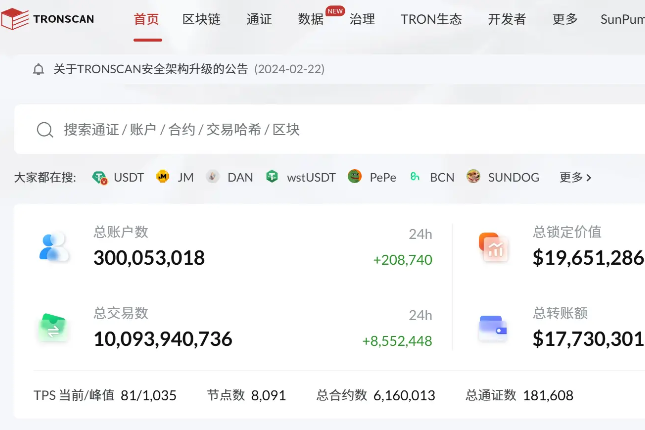The image size is (645, 430).
Task: Open the 更多 navigation menu
Action: (x=565, y=19)
